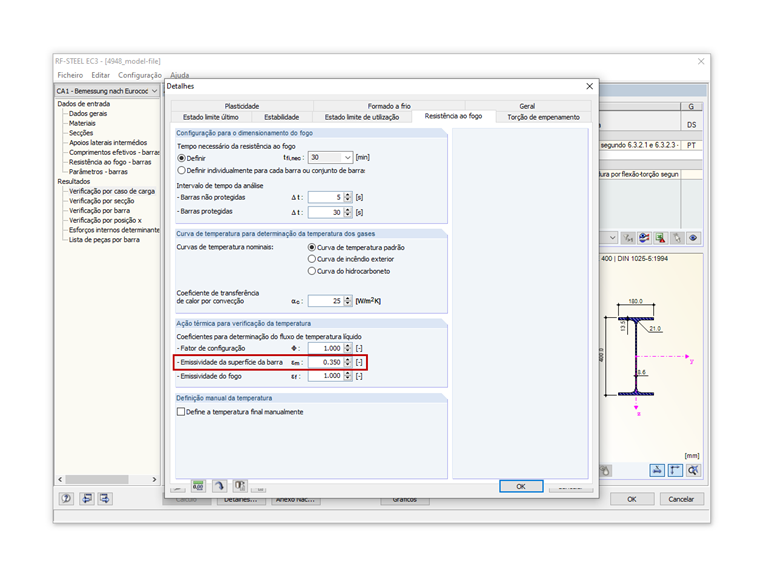Click the navigator scrollbar right arrow

tap(154, 479)
